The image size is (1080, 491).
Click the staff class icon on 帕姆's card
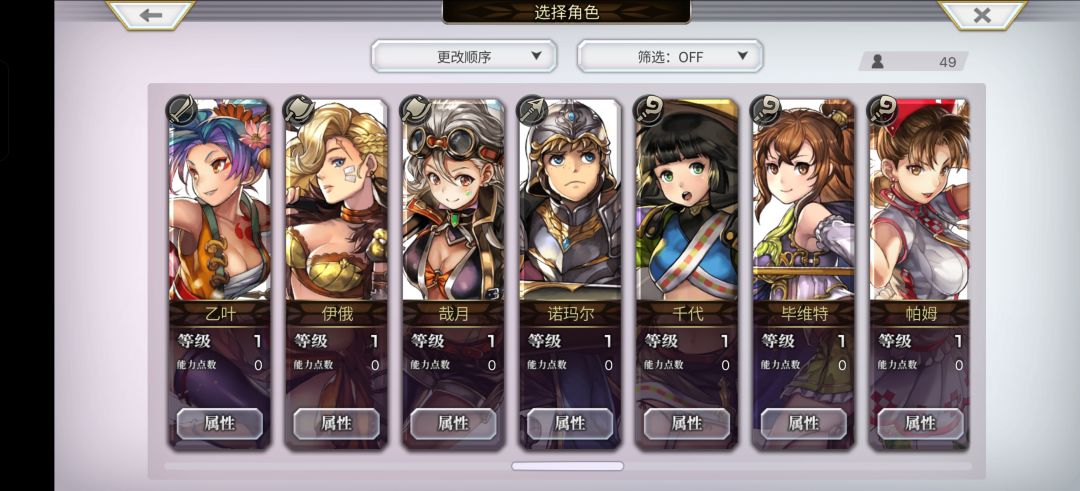[x=882, y=109]
